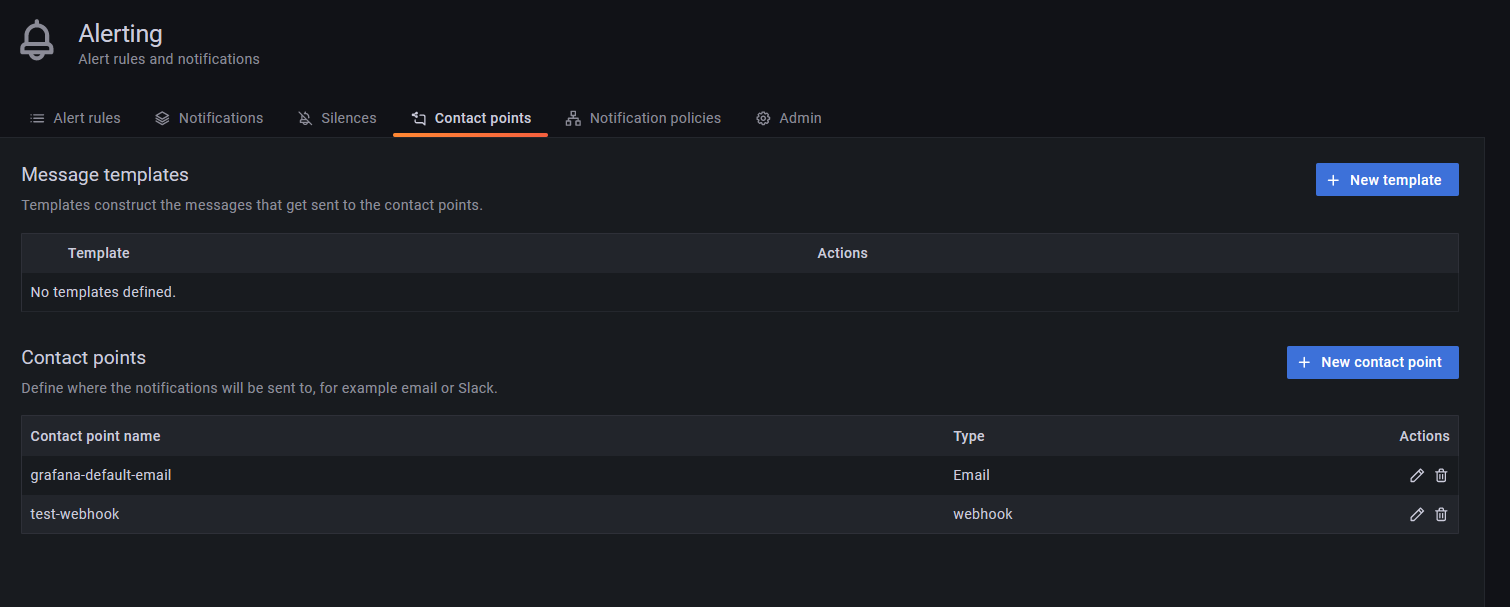Open the Notifications tab
Screen dimensions: 1510x607
209,118
